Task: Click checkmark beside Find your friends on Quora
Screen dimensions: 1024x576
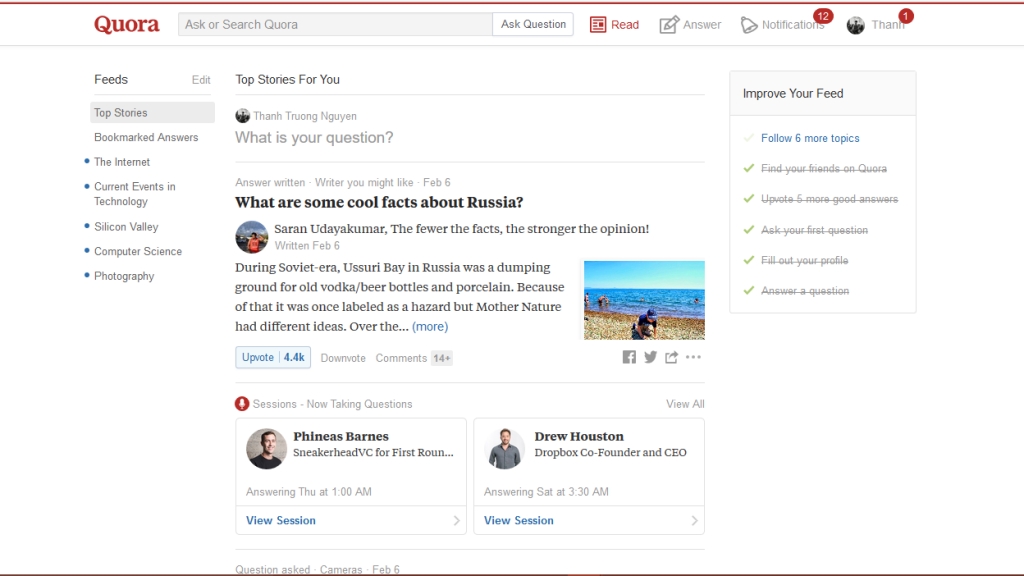Action: click(x=748, y=168)
